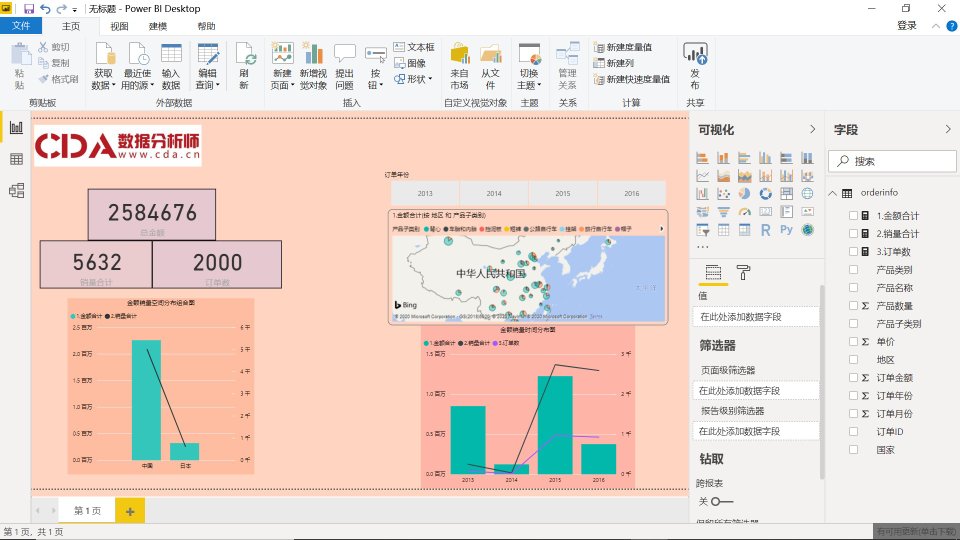Viewport: 960px width, 540px height.
Task: Select the 第 1 页 page tab
Action: pyautogui.click(x=88, y=511)
